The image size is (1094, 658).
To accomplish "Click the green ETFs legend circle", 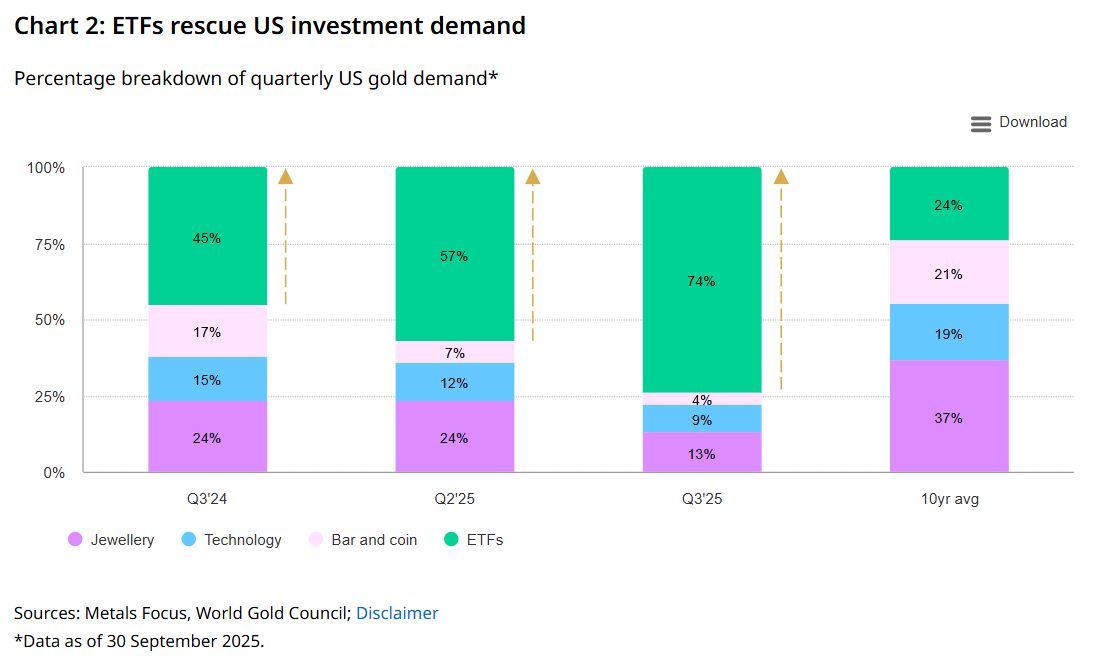I will [x=451, y=540].
